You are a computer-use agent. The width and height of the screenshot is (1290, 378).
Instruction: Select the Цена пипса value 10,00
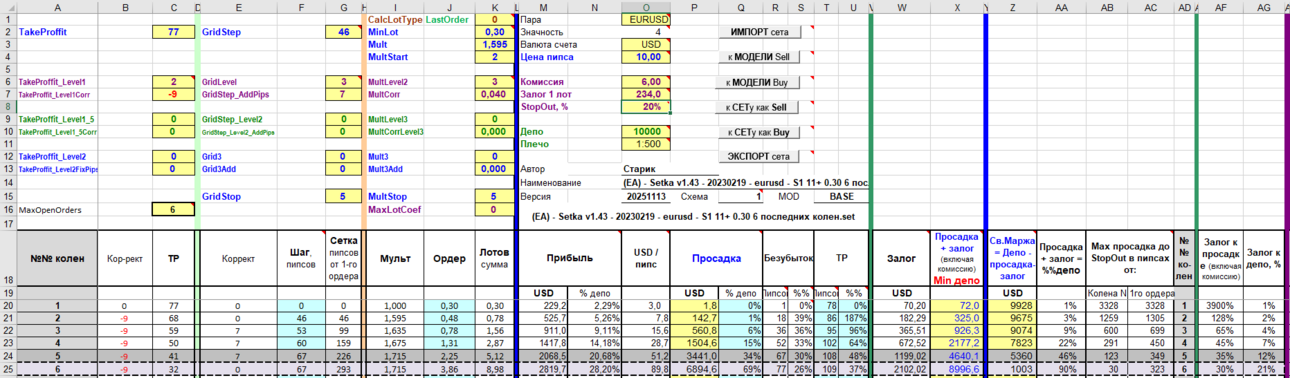click(x=645, y=57)
